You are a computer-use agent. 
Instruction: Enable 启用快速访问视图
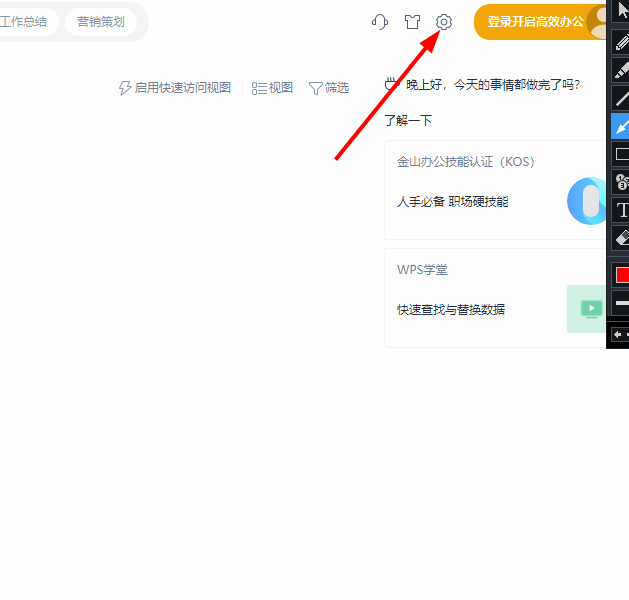click(x=174, y=87)
